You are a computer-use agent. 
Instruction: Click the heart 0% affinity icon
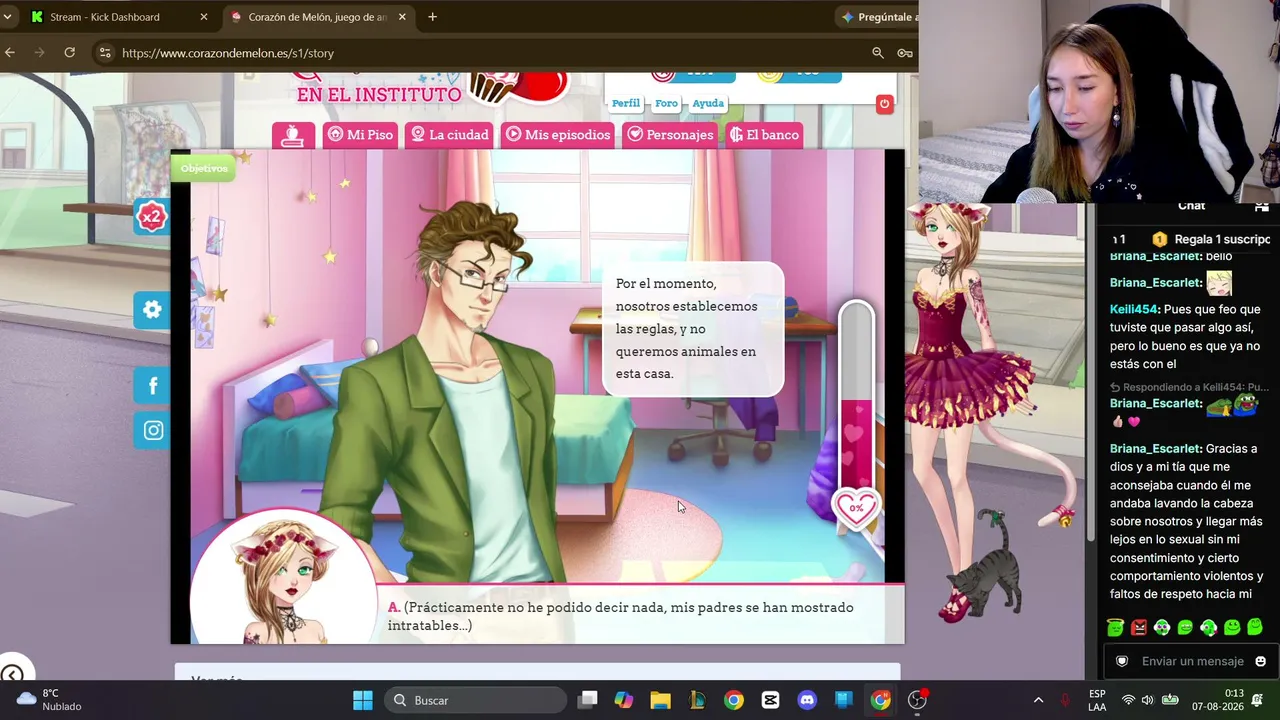click(856, 508)
